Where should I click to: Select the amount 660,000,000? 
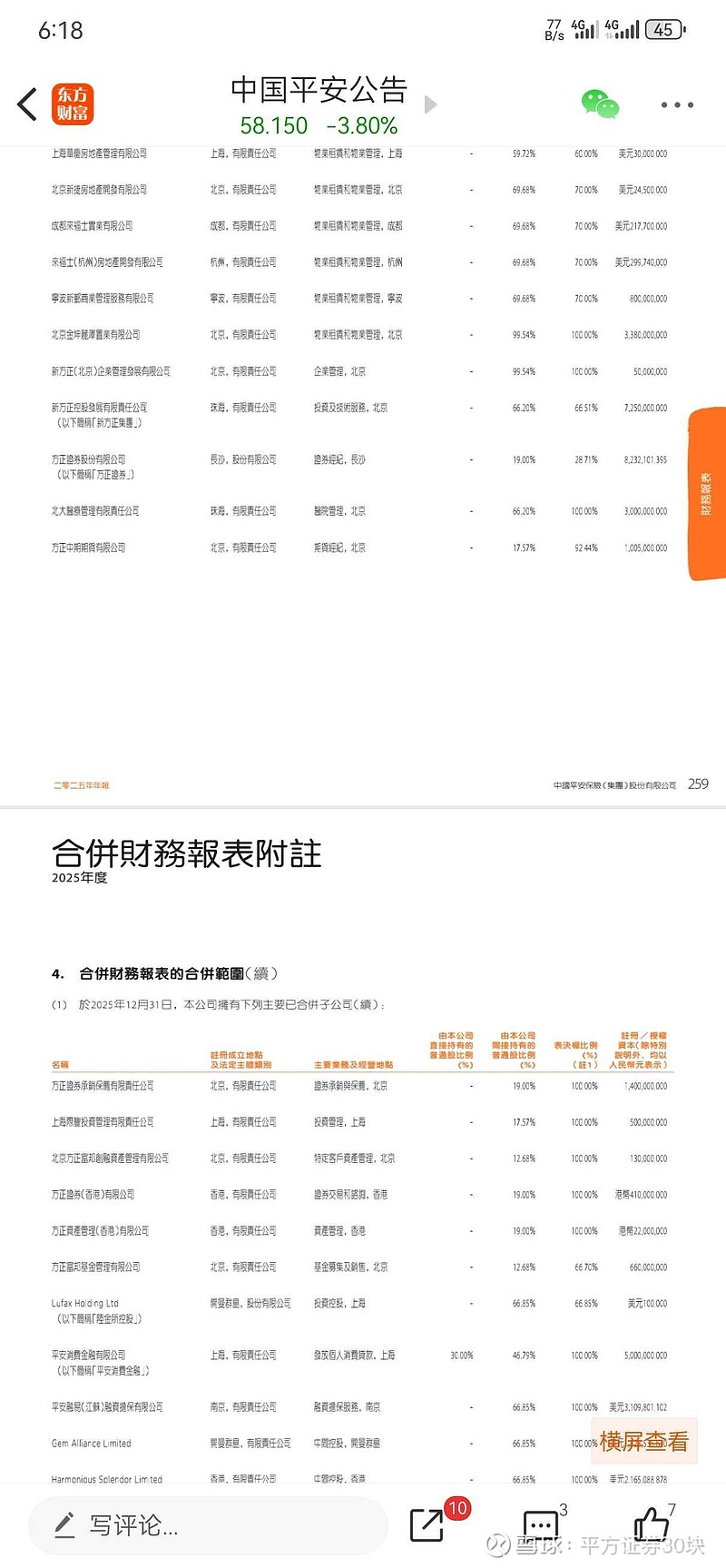648,1267
